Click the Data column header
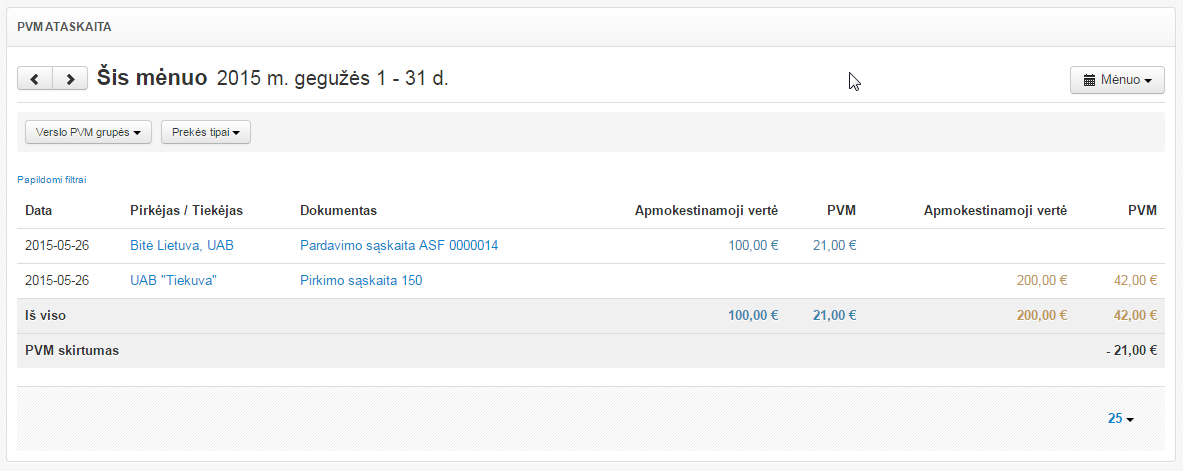Screen dimensions: 1183x471 39,210
